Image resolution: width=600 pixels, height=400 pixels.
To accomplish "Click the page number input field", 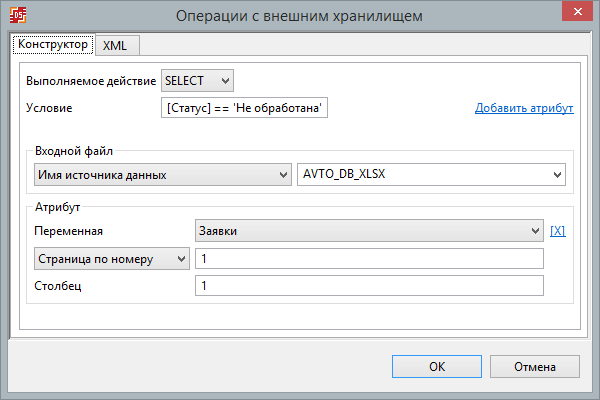I will [369, 259].
